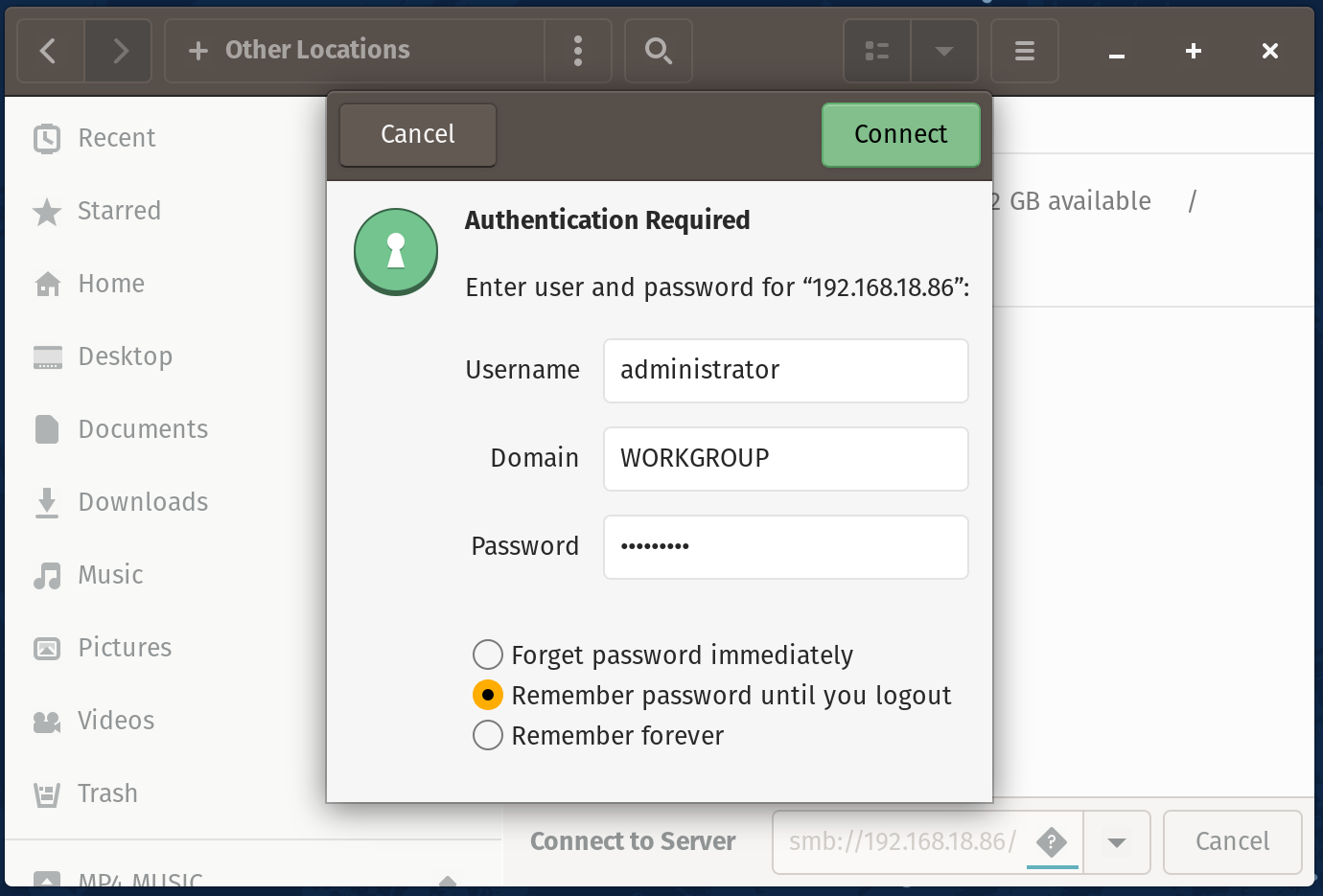Click the forward navigation arrow
This screenshot has height=896, width=1323.
click(119, 51)
